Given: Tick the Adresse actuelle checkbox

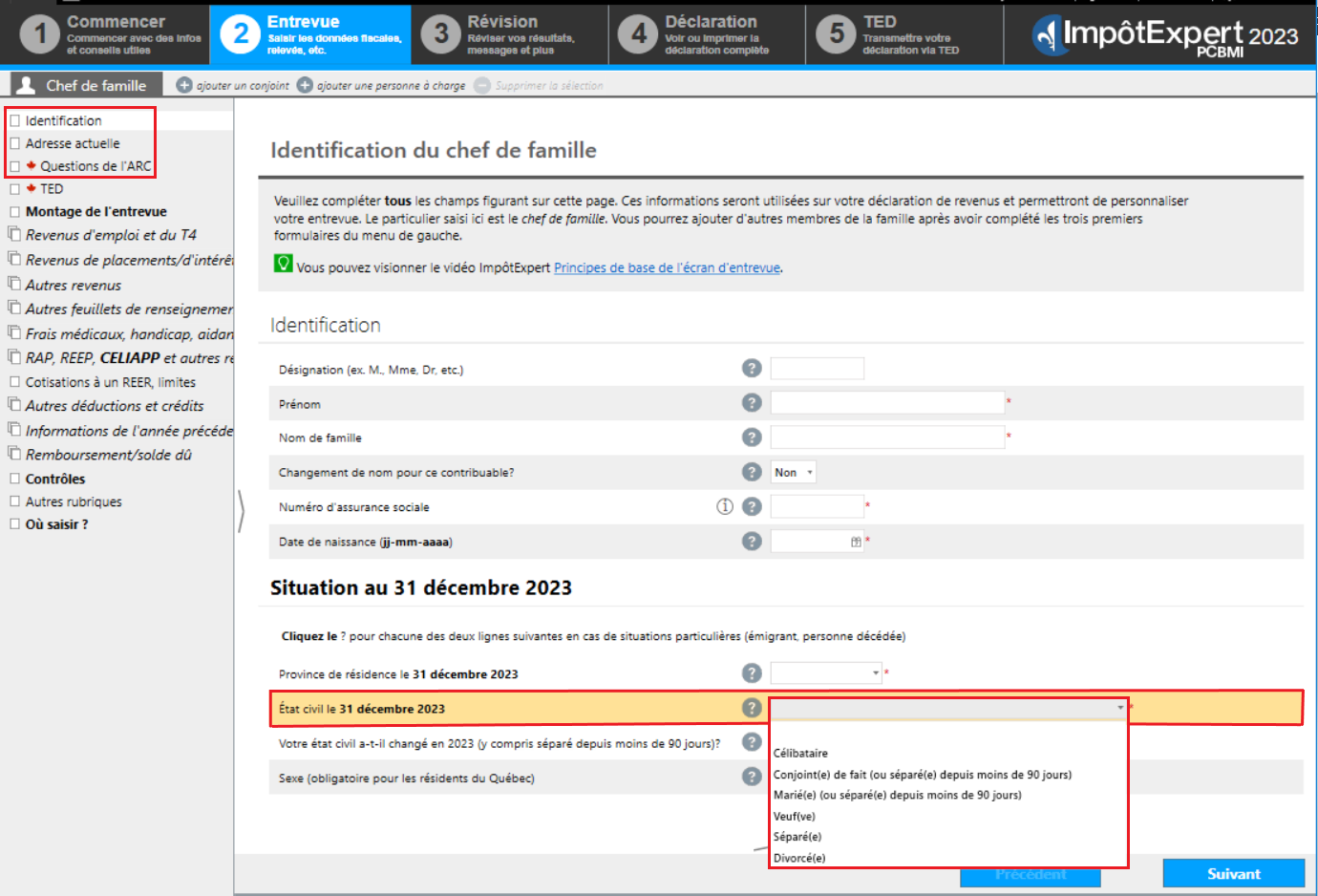Looking at the screenshot, I should point(14,143).
